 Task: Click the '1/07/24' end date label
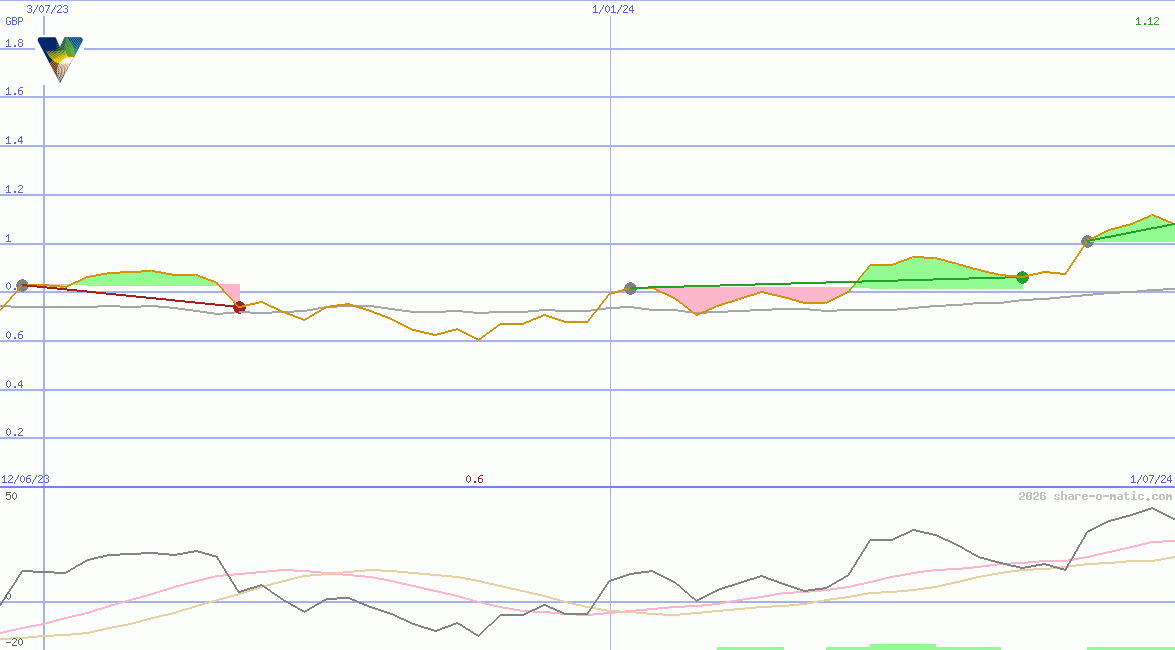click(x=1151, y=479)
